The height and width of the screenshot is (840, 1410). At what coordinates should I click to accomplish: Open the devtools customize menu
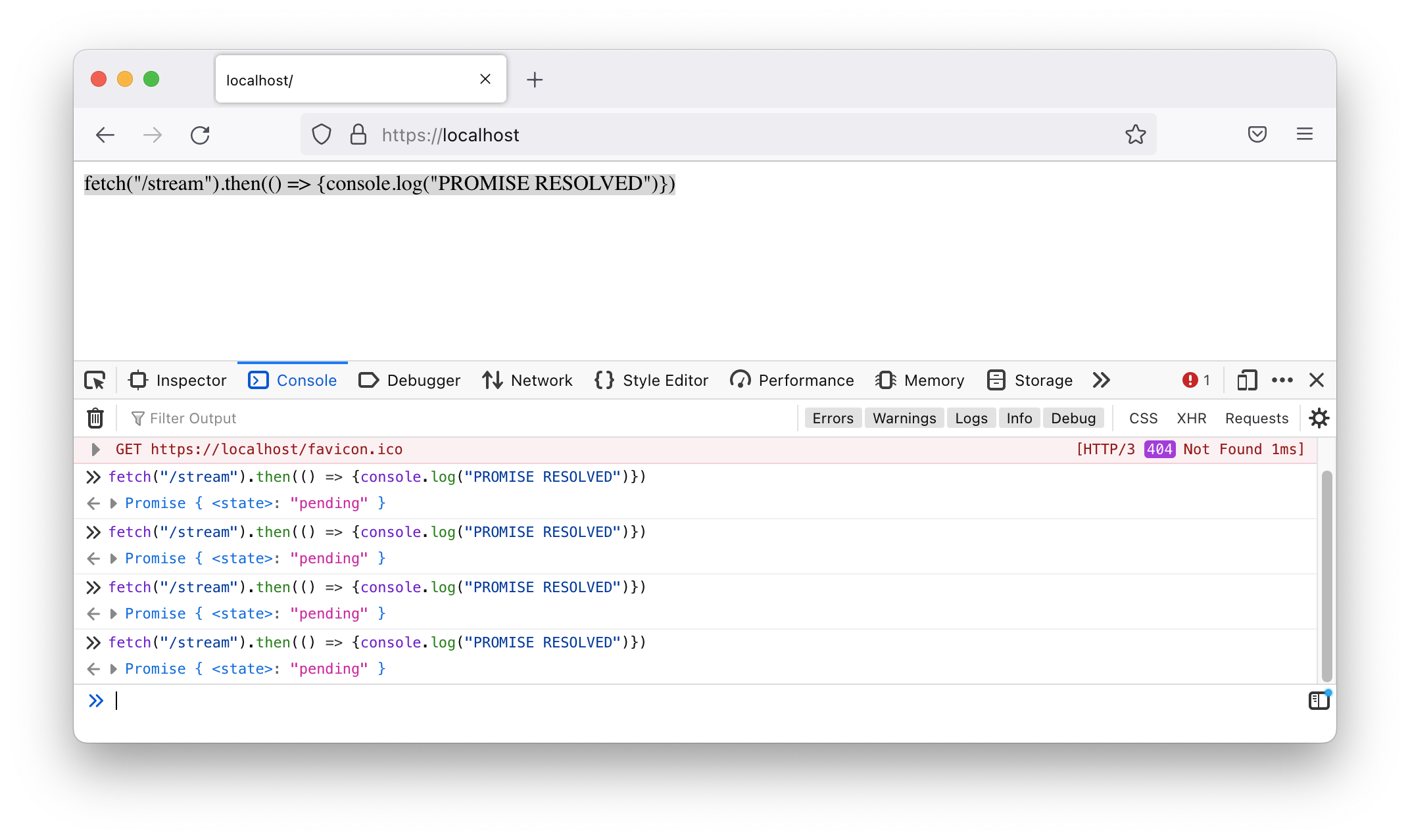tap(1282, 380)
